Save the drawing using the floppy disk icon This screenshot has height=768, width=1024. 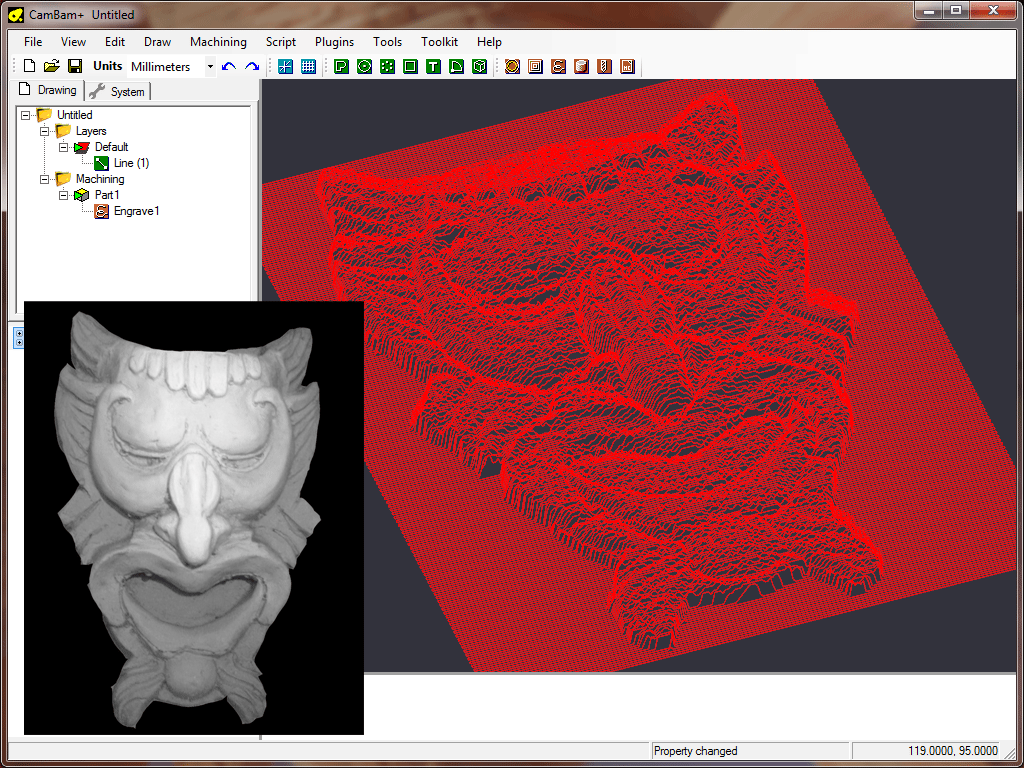click(75, 66)
